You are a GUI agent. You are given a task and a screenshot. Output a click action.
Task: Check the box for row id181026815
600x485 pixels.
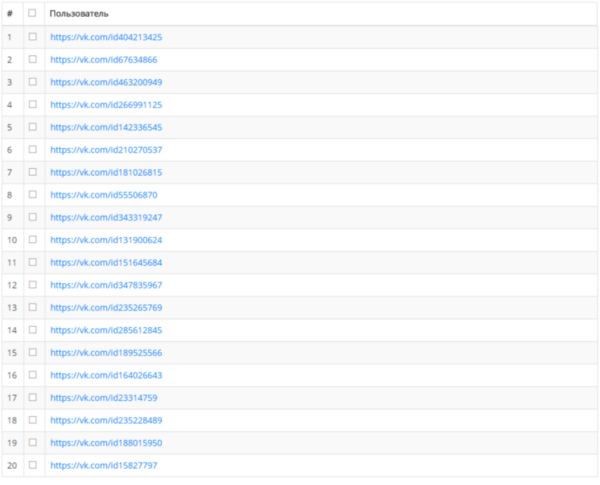pos(33,172)
